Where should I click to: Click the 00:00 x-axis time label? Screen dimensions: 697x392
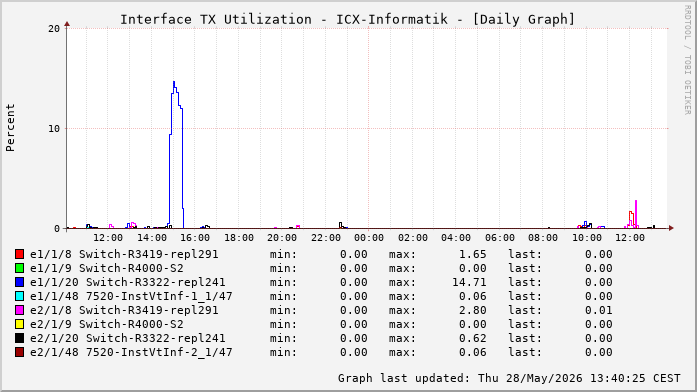point(369,238)
